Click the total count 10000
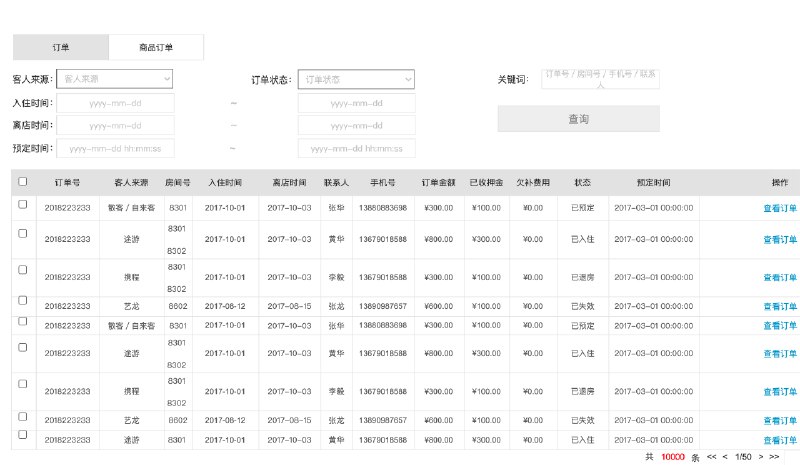800x465 pixels. [x=673, y=457]
